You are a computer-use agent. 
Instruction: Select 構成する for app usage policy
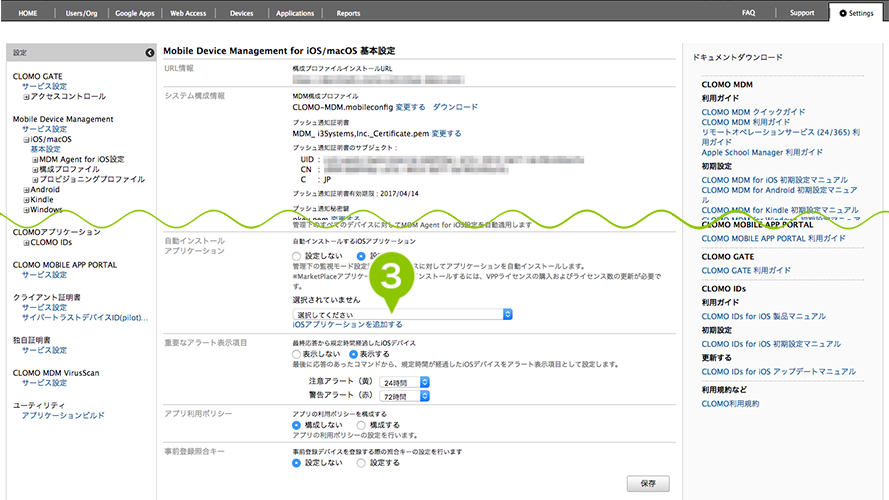361,425
